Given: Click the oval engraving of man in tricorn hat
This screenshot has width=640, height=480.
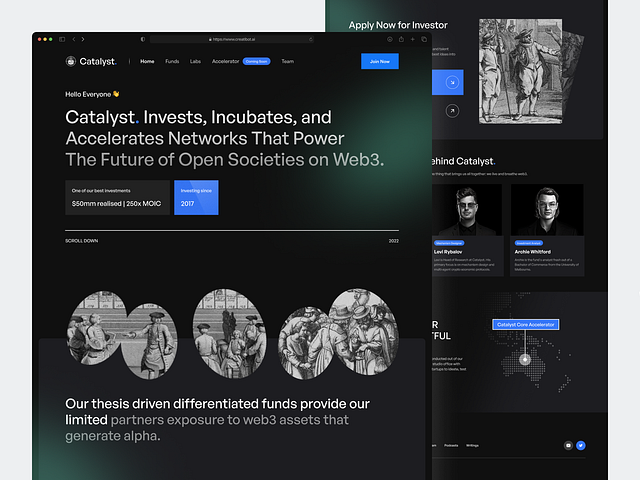Looking at the screenshot, I should click(x=150, y=341).
